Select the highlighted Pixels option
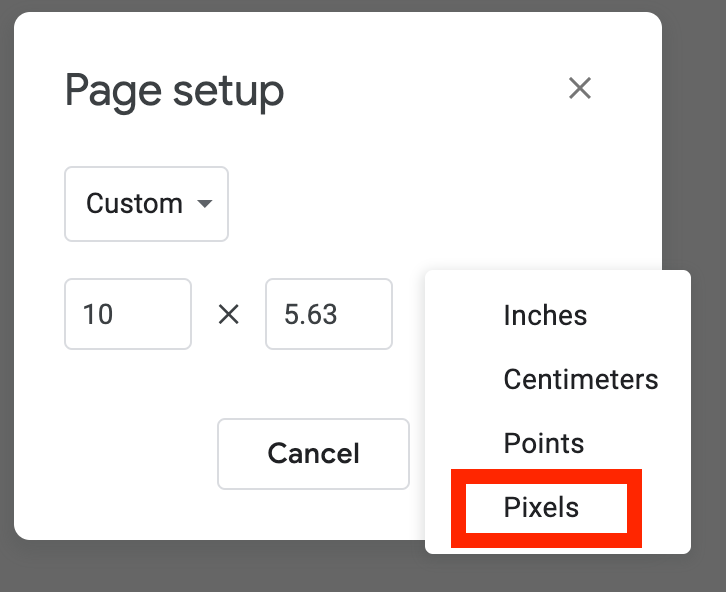 pyautogui.click(x=541, y=508)
